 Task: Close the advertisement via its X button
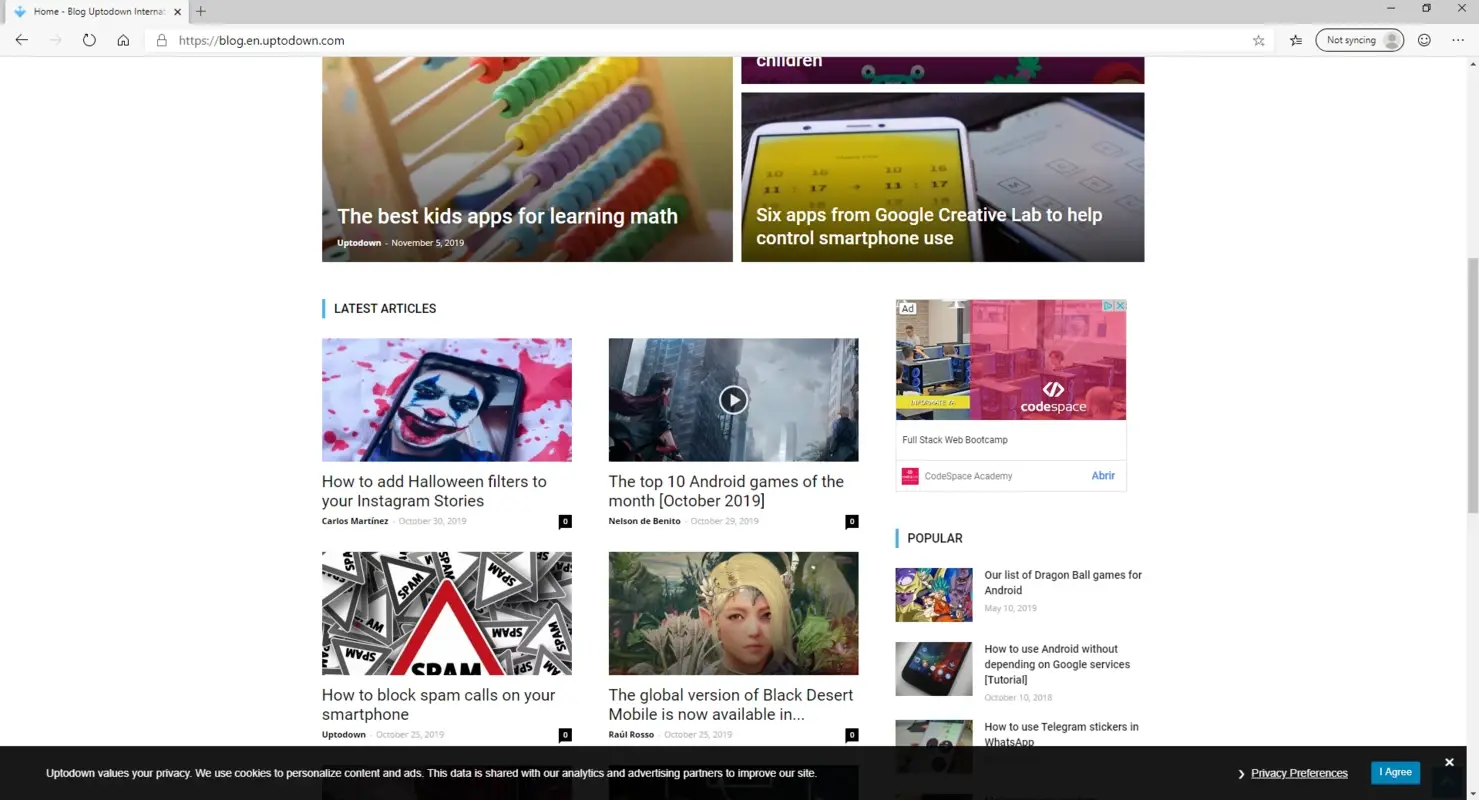point(1120,305)
